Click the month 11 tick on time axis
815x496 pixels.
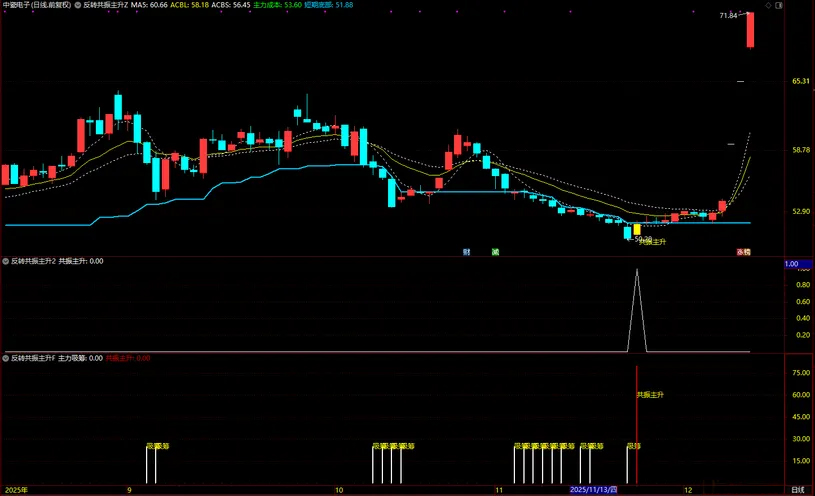pos(499,490)
